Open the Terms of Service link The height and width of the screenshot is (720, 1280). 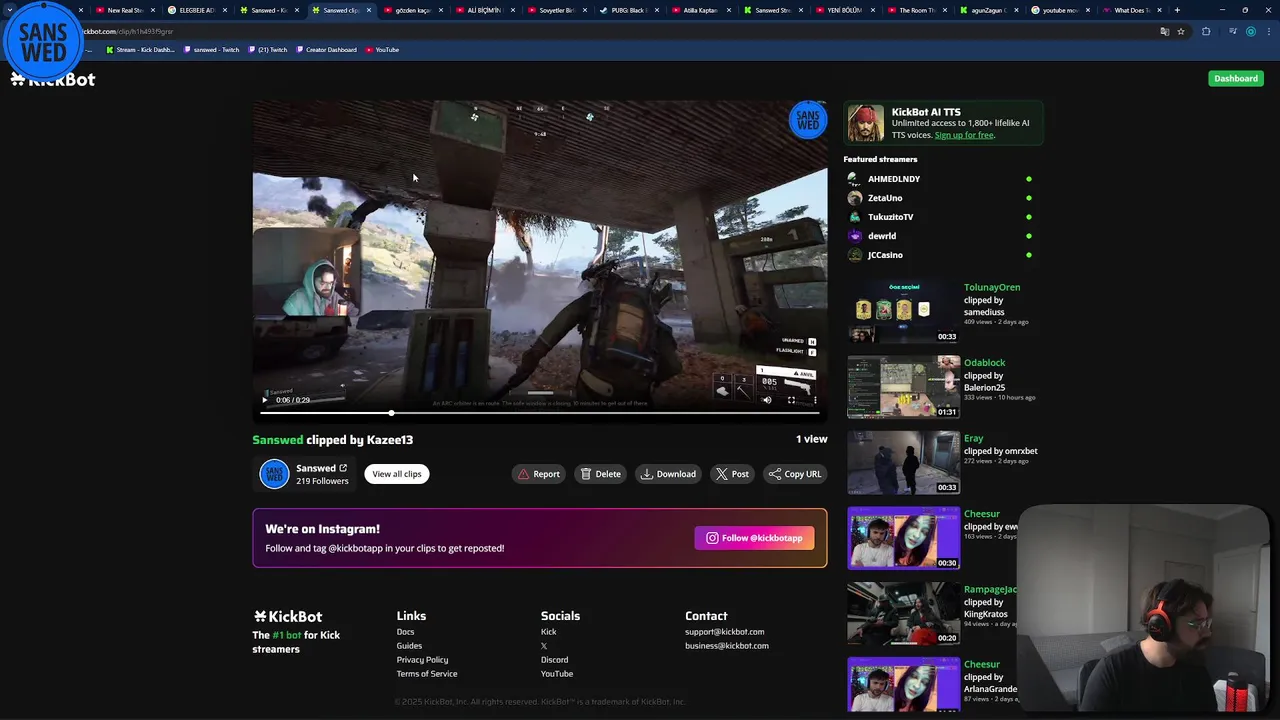pos(427,674)
